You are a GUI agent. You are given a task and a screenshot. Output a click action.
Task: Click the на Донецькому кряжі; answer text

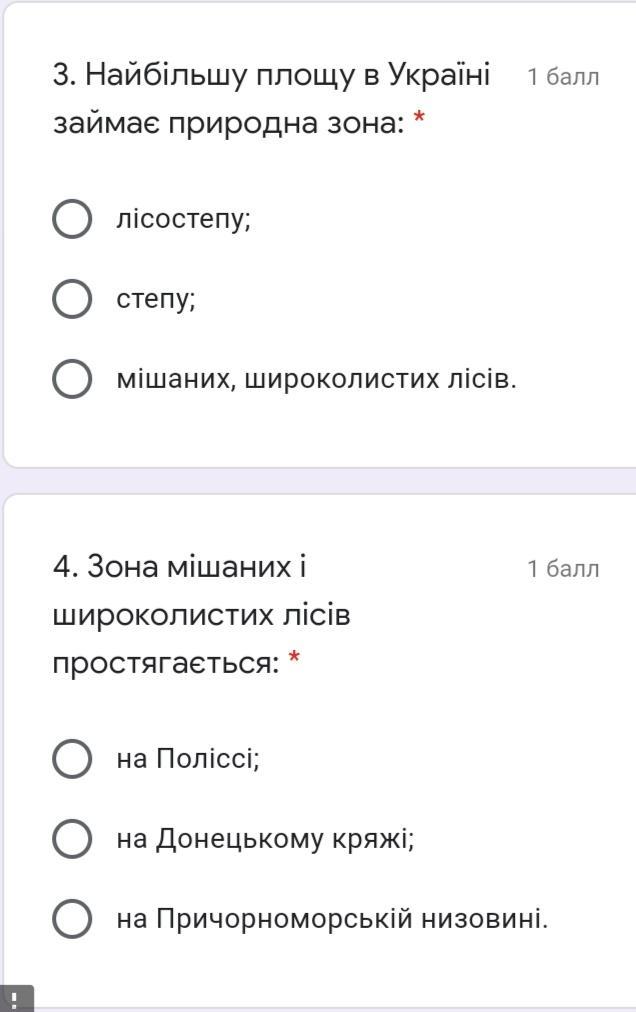[x=265, y=839]
